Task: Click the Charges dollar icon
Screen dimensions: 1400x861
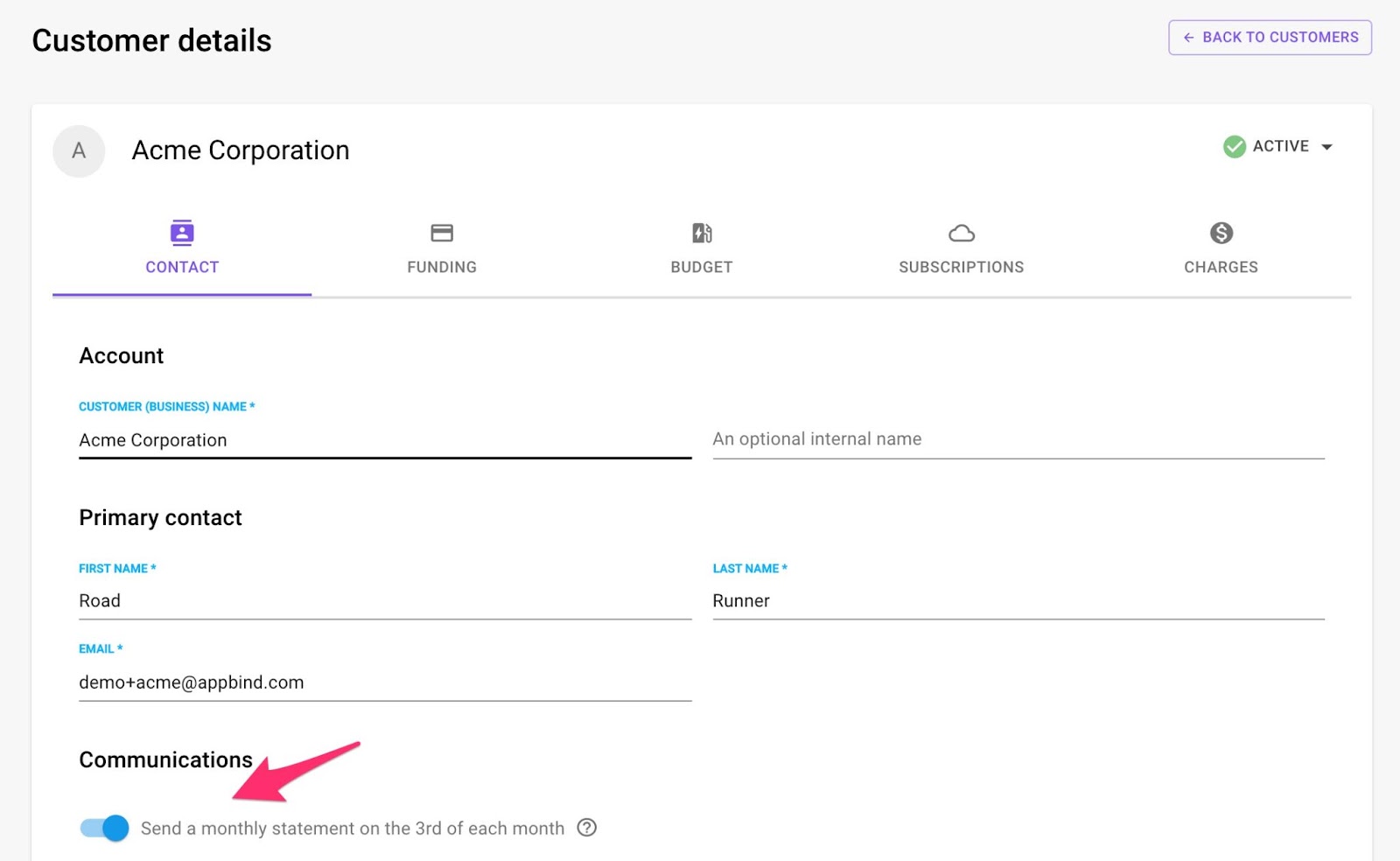Action: 1221,233
